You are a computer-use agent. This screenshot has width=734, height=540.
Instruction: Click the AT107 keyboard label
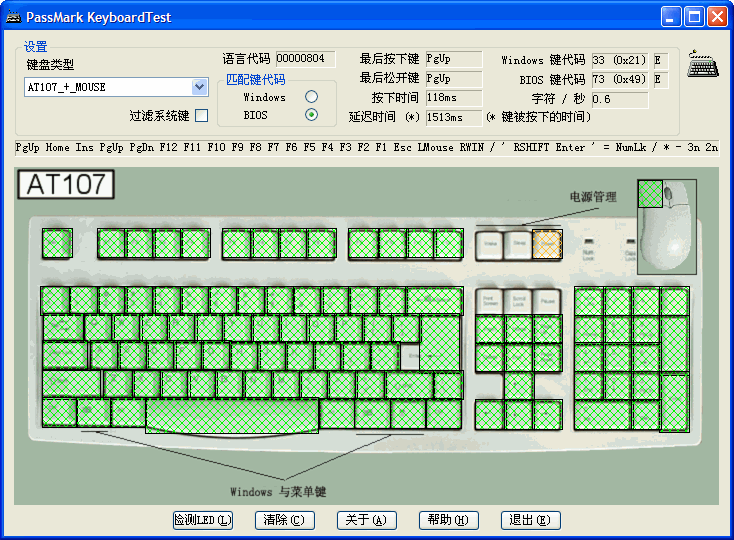(66, 184)
